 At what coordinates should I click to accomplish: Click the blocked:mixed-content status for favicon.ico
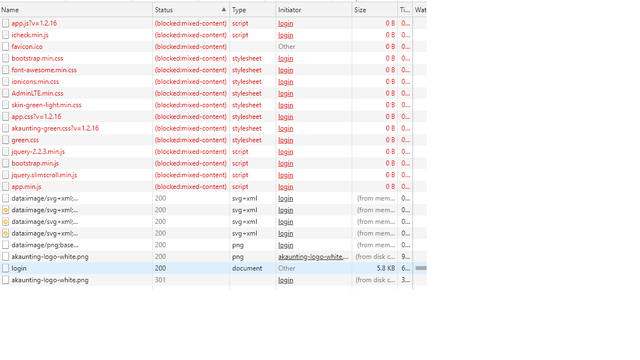[191, 47]
